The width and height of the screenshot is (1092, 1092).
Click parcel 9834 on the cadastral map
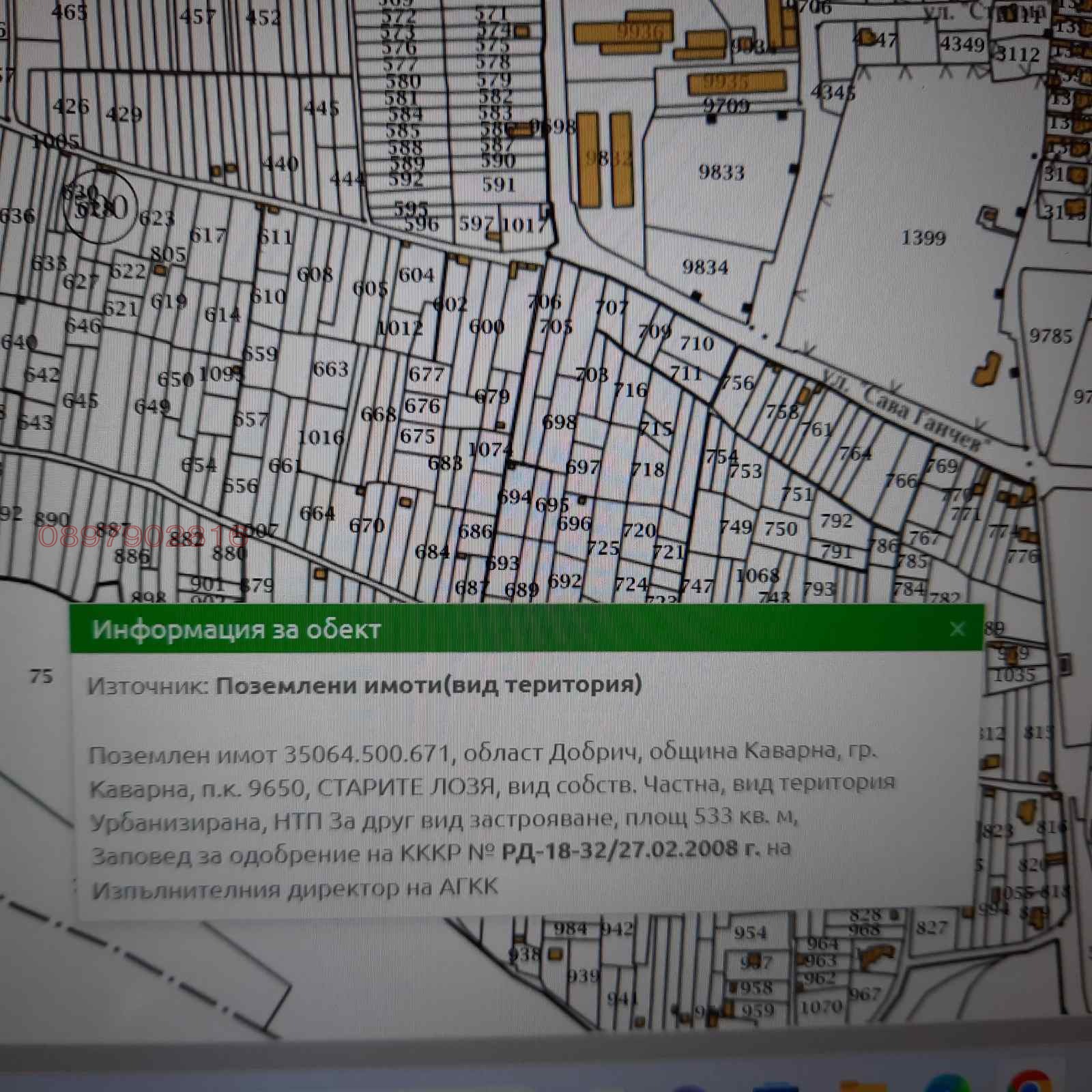705,267
